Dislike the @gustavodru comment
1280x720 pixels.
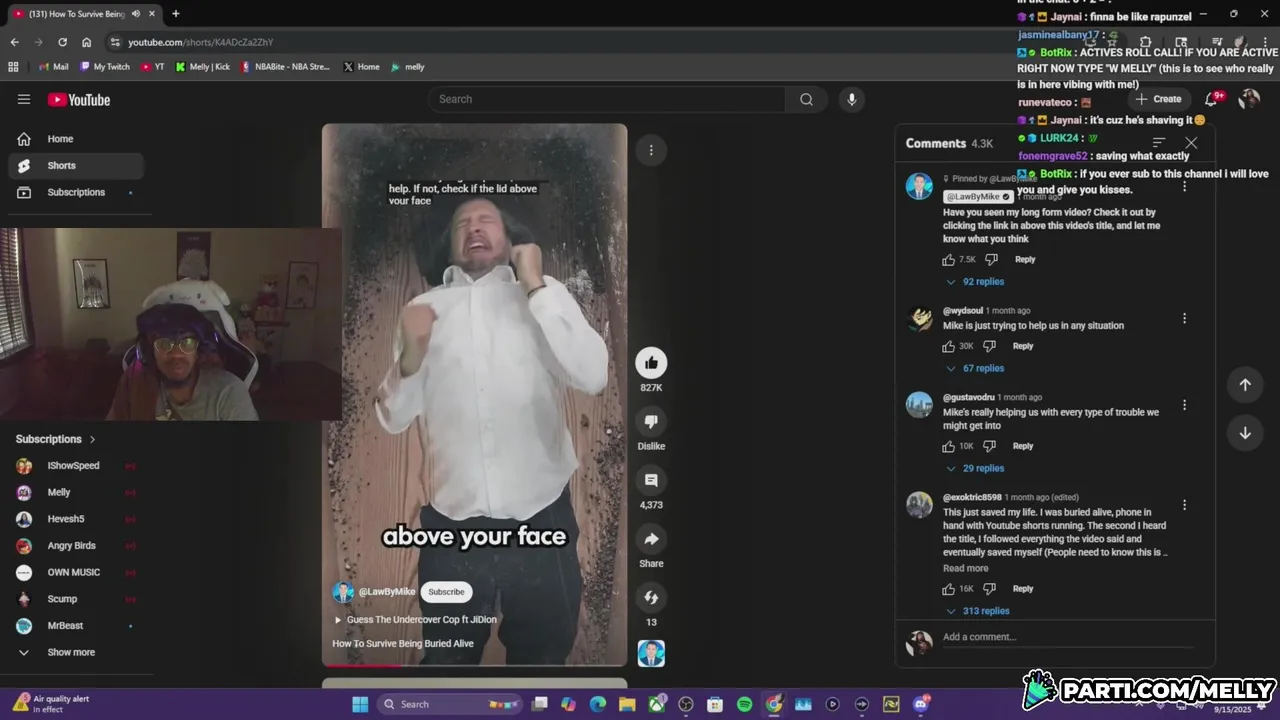(989, 446)
